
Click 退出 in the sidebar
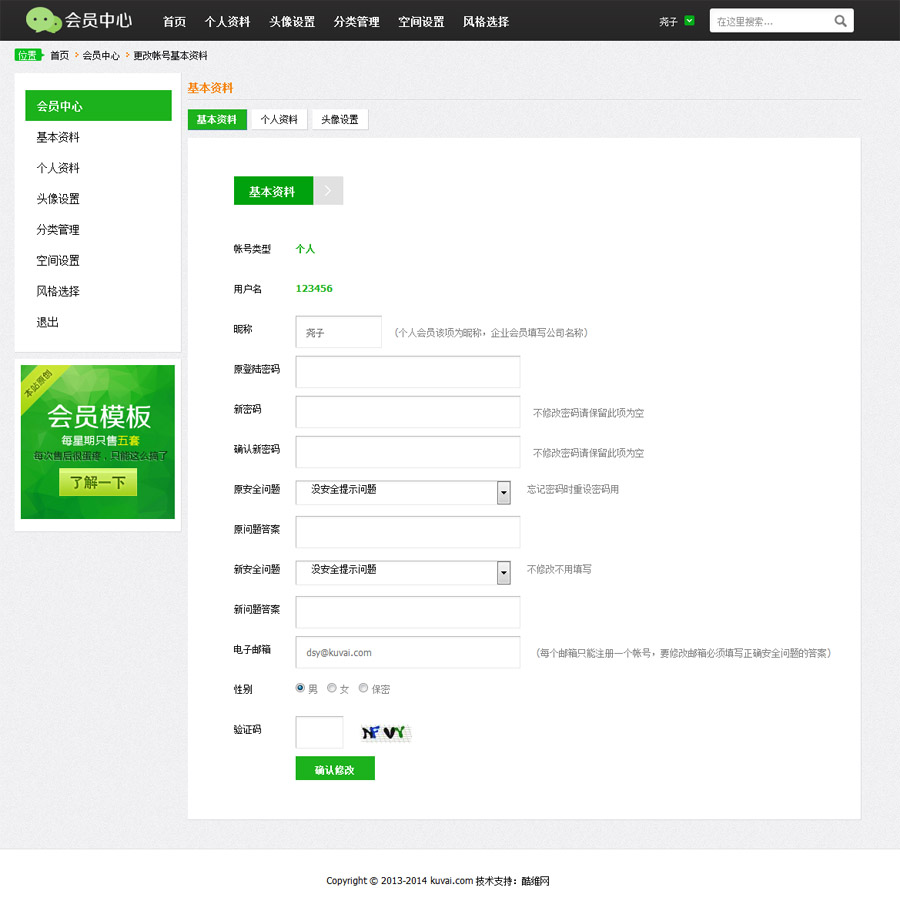(x=48, y=323)
